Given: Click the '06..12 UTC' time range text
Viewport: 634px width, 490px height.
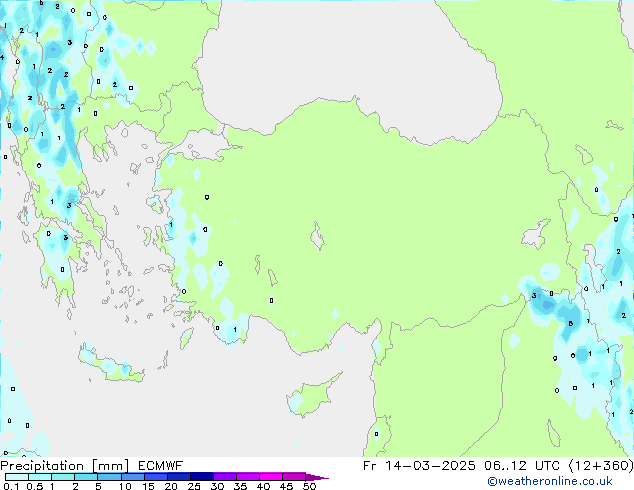Looking at the screenshot, I should (522, 466).
